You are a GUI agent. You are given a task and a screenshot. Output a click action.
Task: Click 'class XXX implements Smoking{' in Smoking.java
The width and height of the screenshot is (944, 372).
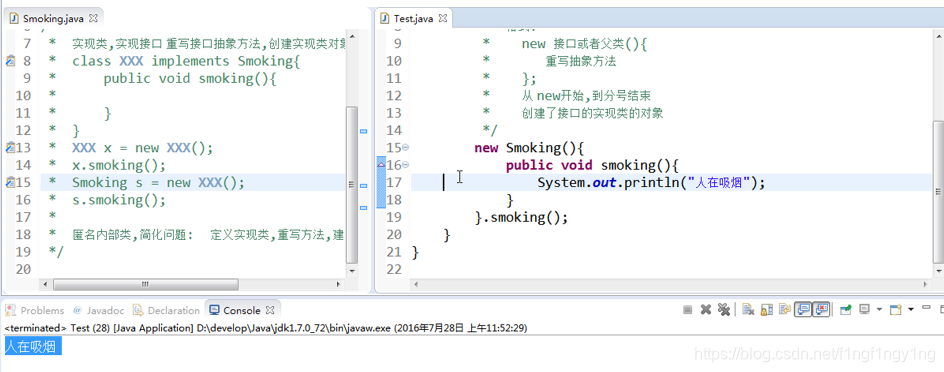tap(186, 61)
